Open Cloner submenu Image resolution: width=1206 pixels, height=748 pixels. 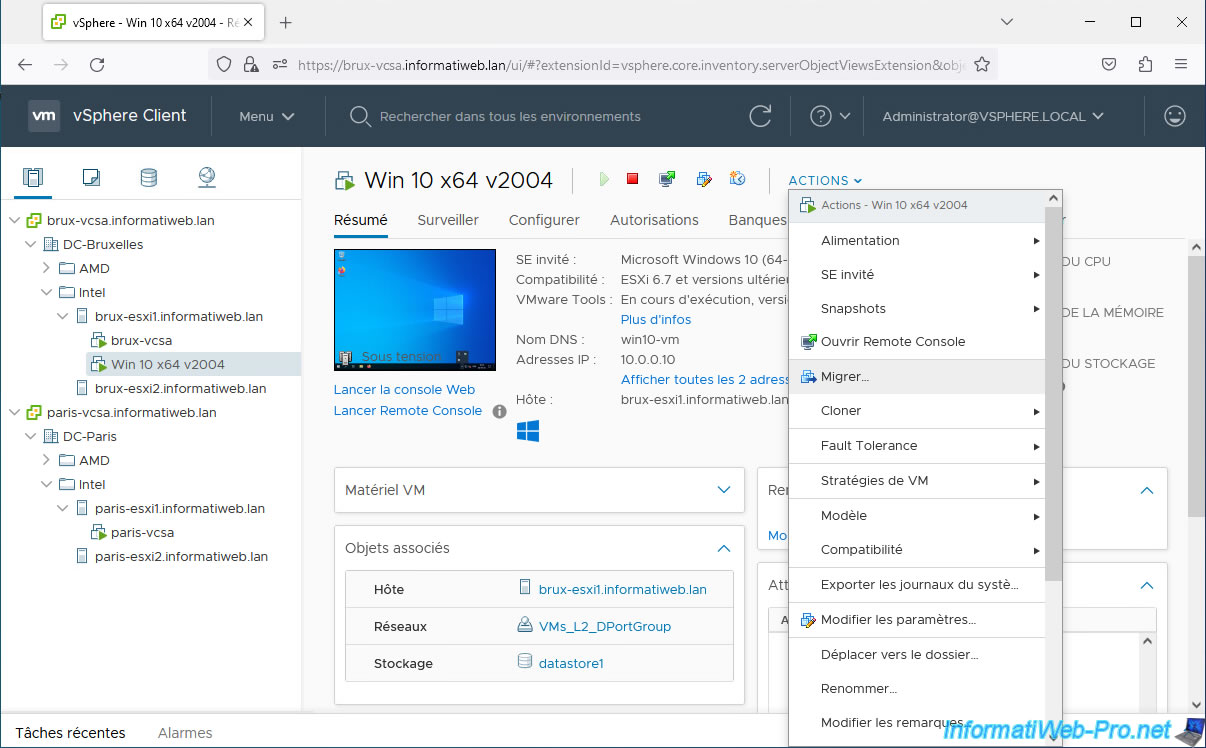918,410
